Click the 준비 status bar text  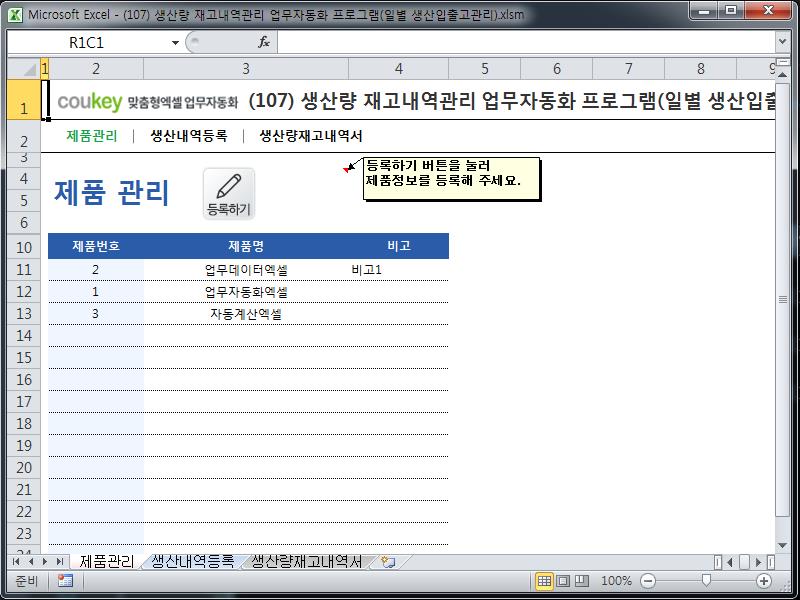[x=27, y=581]
